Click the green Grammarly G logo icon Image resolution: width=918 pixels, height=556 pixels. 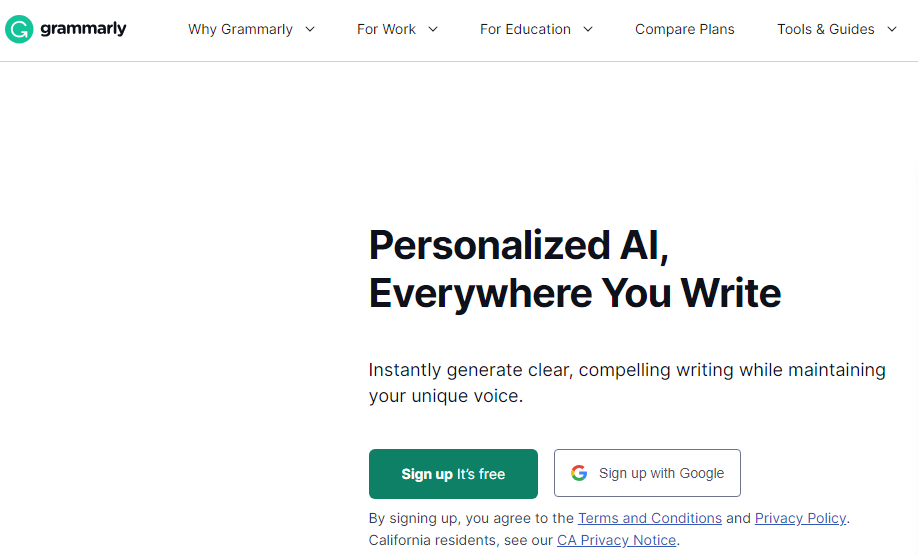(x=19, y=29)
